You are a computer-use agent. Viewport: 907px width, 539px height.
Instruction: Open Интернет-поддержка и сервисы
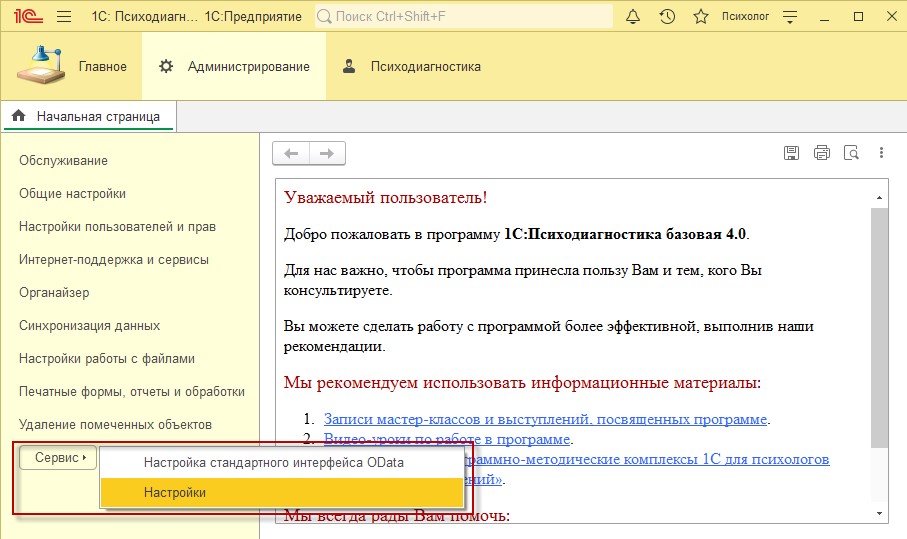tap(114, 259)
